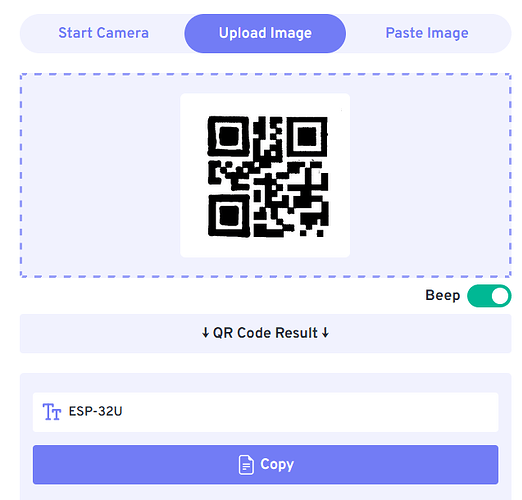Click the right down-arrow after QR Code Result
The width and height of the screenshot is (522, 500).
325,333
